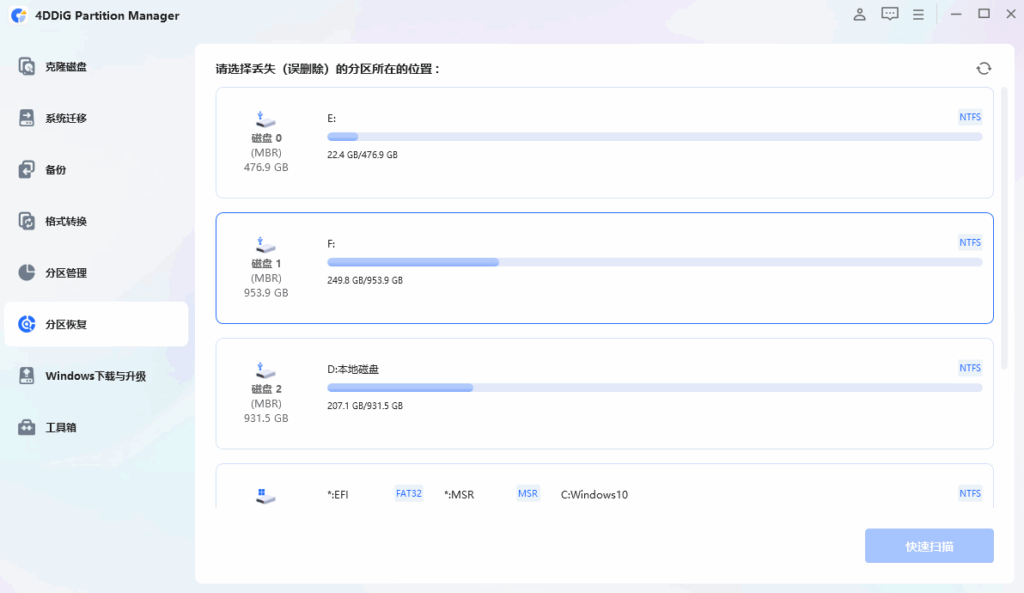Click the MSR tag badge
The image size is (1024, 593).
pyautogui.click(x=528, y=493)
